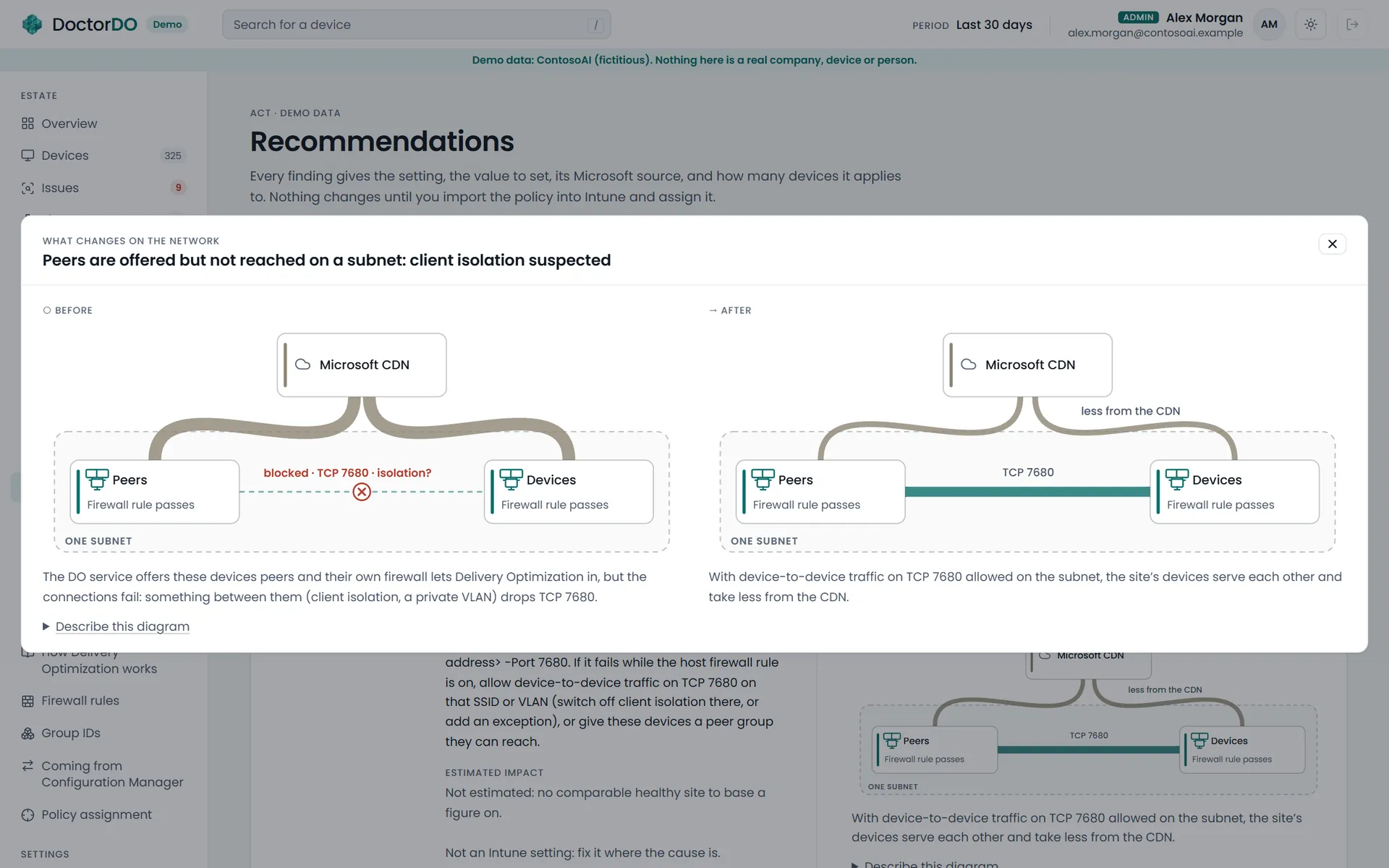The height and width of the screenshot is (868, 1389).
Task: Click 'blocked · TCP 7680 · isolation?' label
Action: tap(347, 473)
